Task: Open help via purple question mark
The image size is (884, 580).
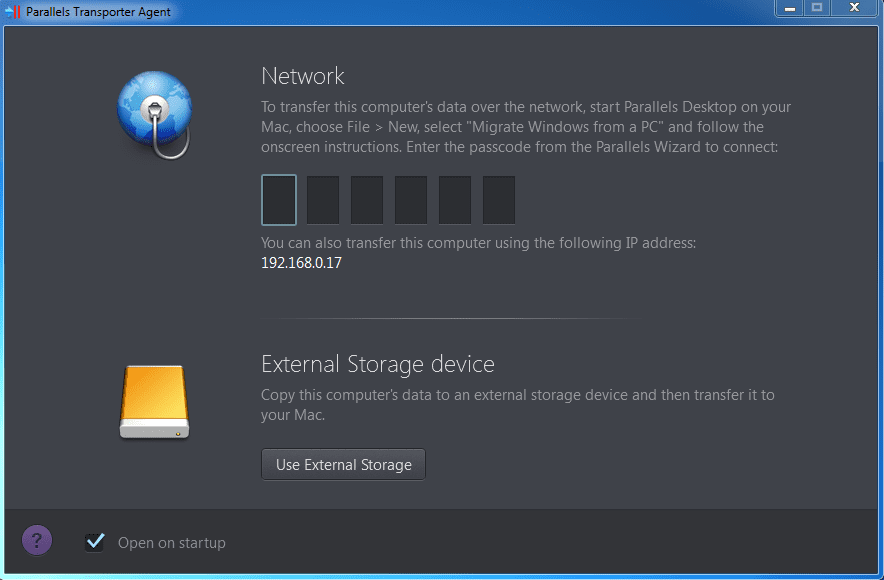Action: [x=37, y=541]
